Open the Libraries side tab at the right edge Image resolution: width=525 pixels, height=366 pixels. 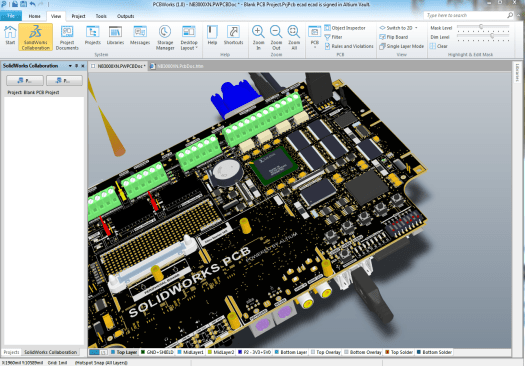pyautogui.click(x=518, y=72)
